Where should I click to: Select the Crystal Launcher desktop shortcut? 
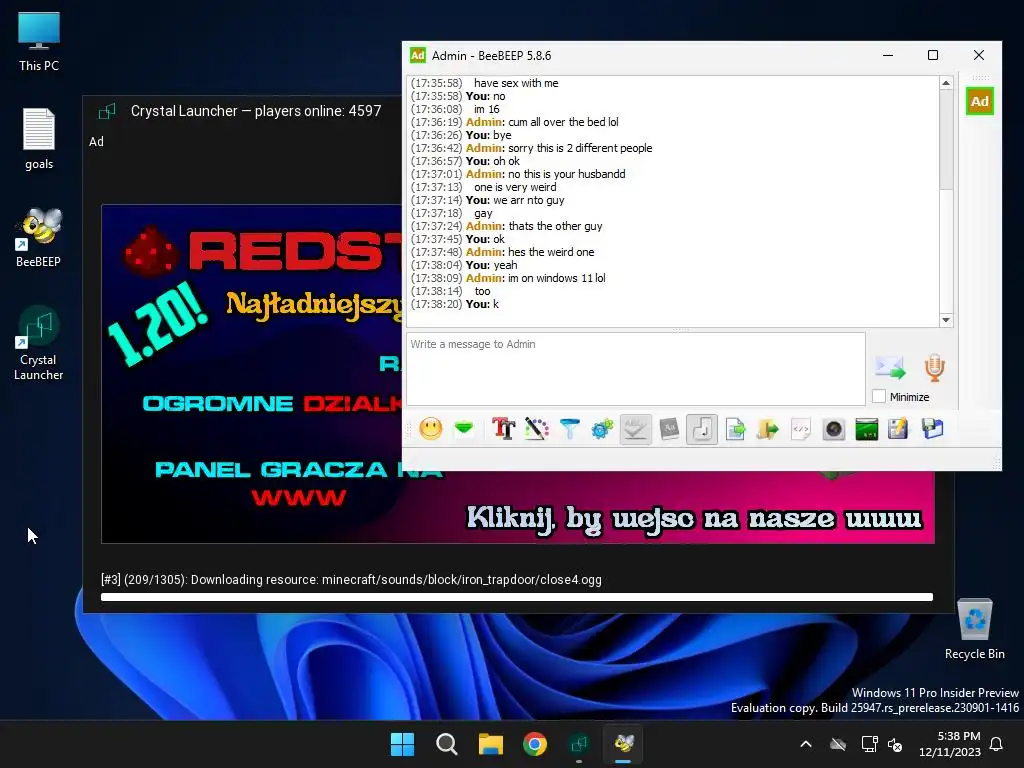pyautogui.click(x=39, y=343)
